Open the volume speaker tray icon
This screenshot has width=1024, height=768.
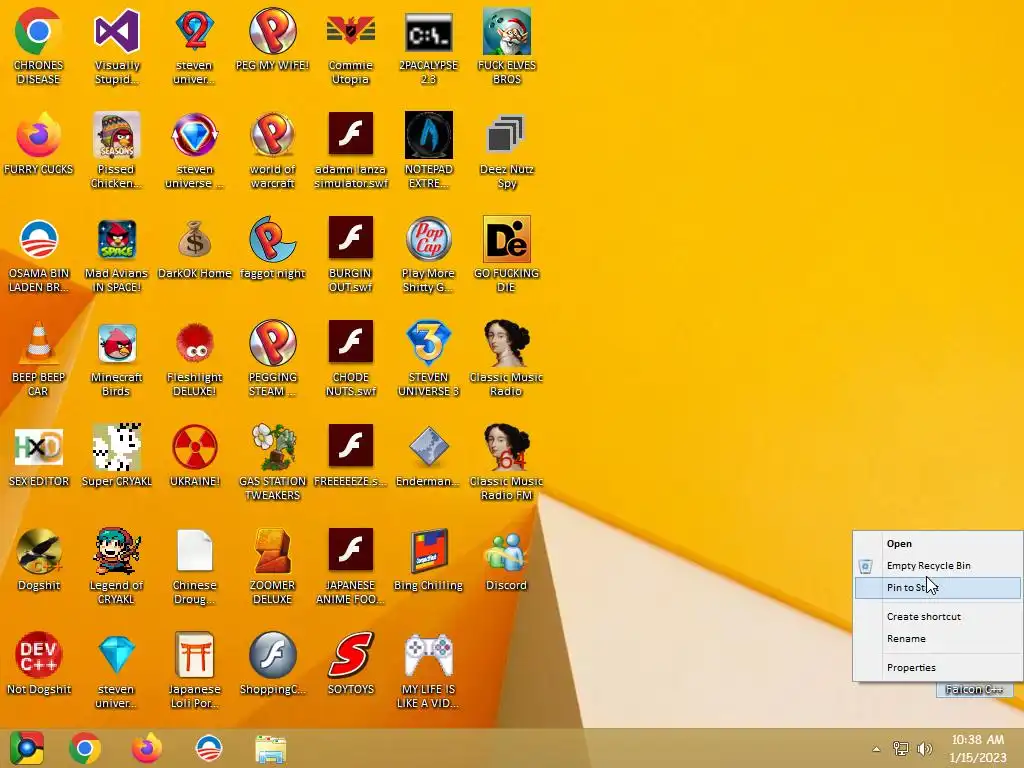pyautogui.click(x=925, y=749)
